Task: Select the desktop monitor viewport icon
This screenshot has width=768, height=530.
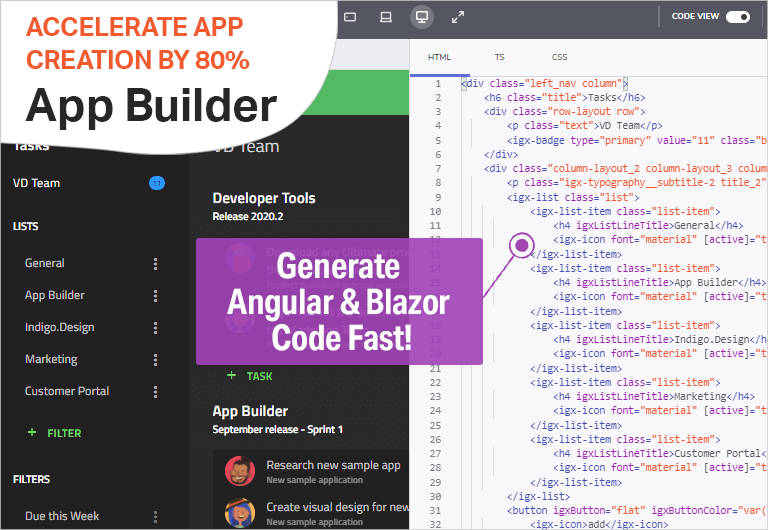Action: [x=422, y=17]
